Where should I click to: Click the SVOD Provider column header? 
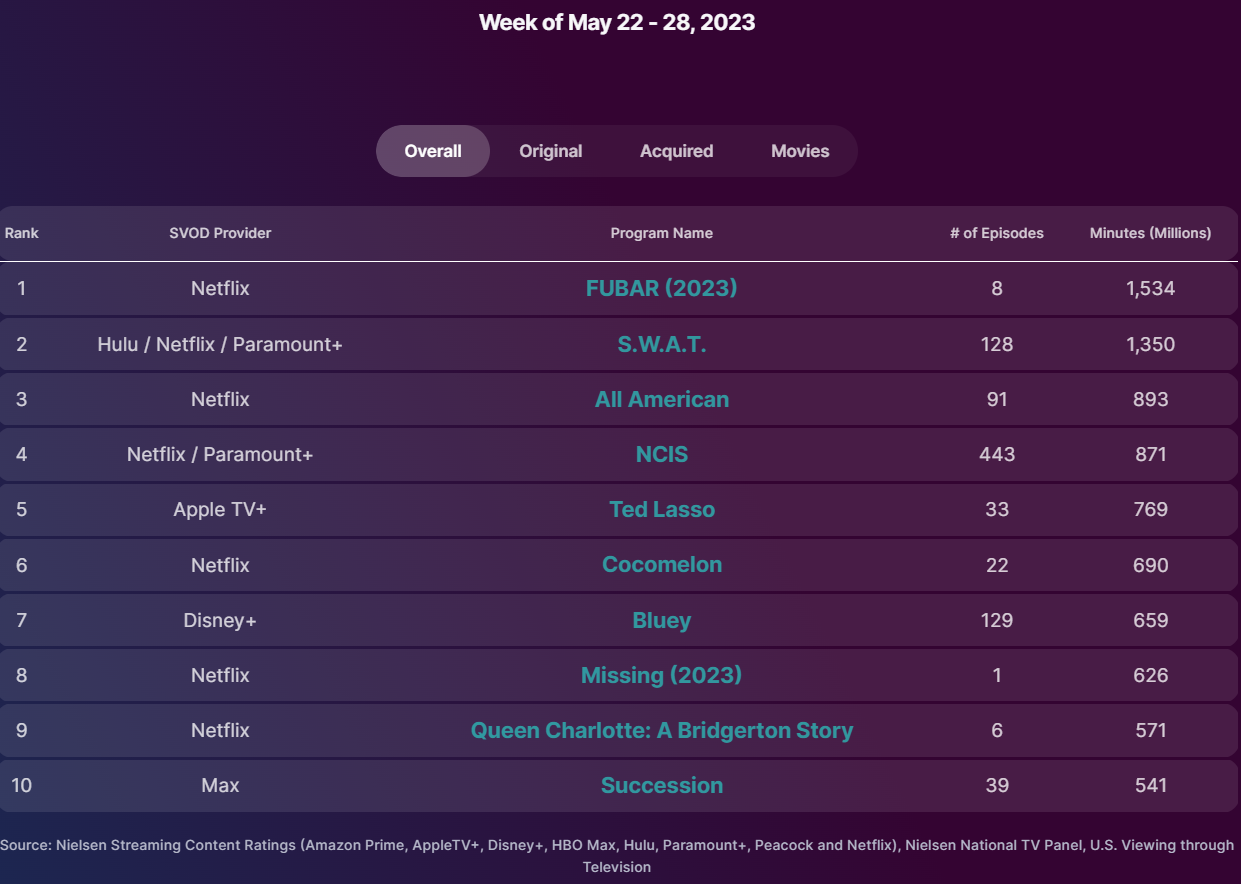[x=220, y=233]
